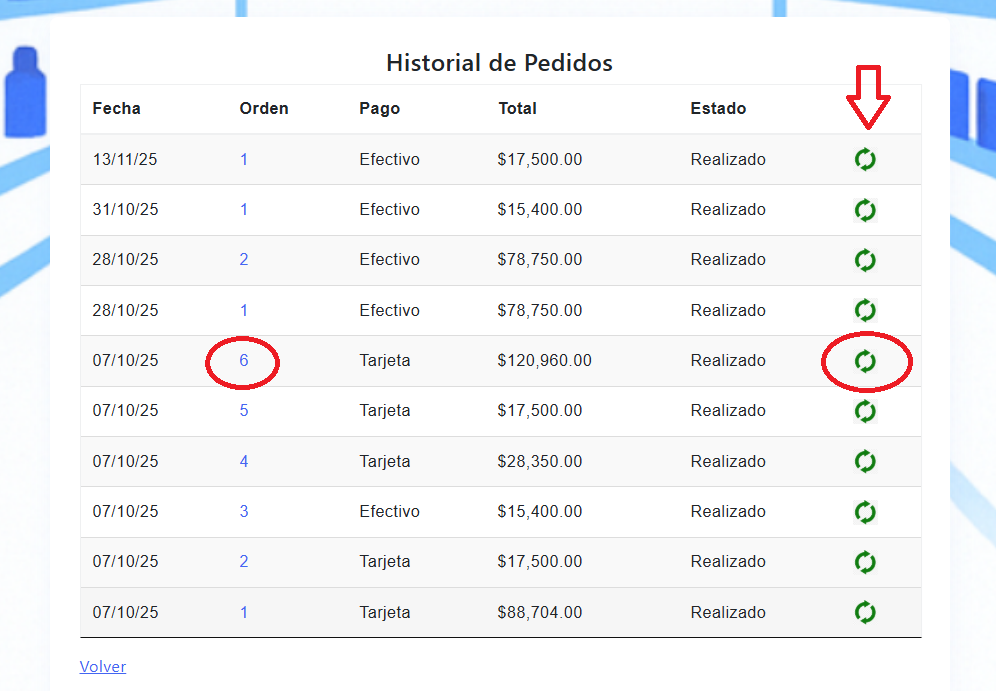
Task: Reorder order 2 from 07/10/25 using its green icon
Action: pos(865,562)
